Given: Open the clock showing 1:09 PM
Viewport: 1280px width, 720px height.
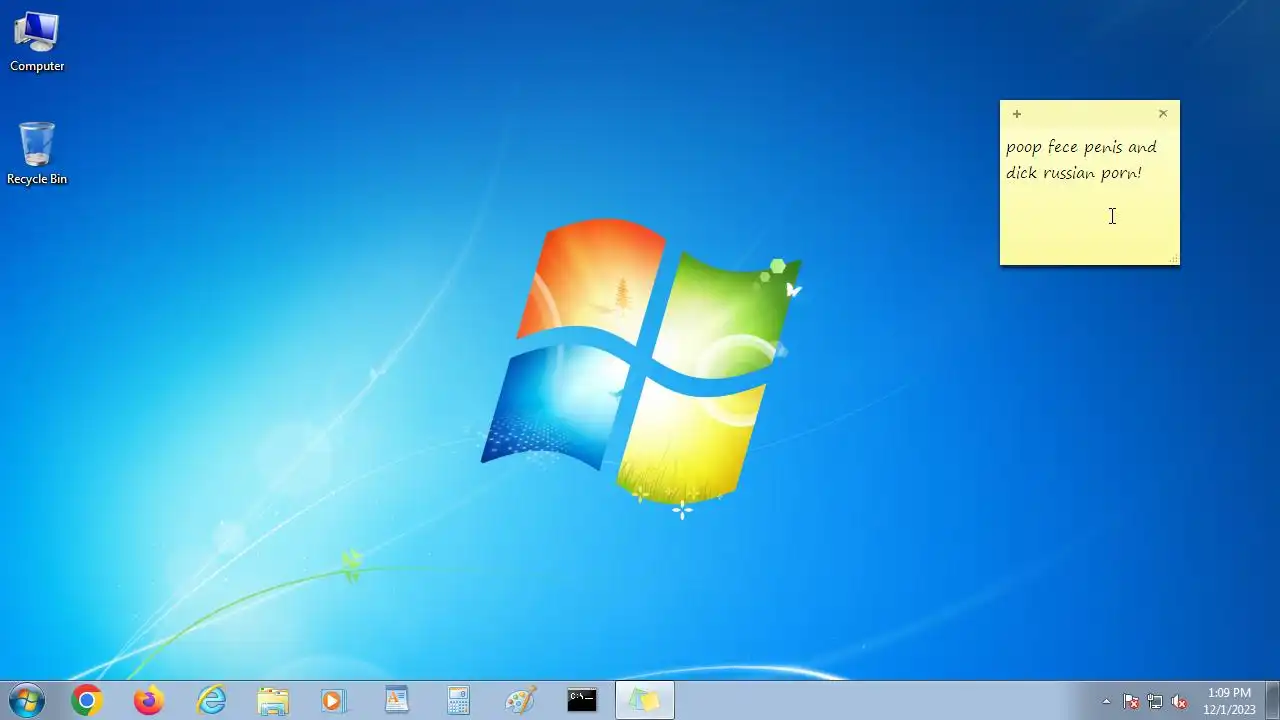Looking at the screenshot, I should click(x=1230, y=701).
